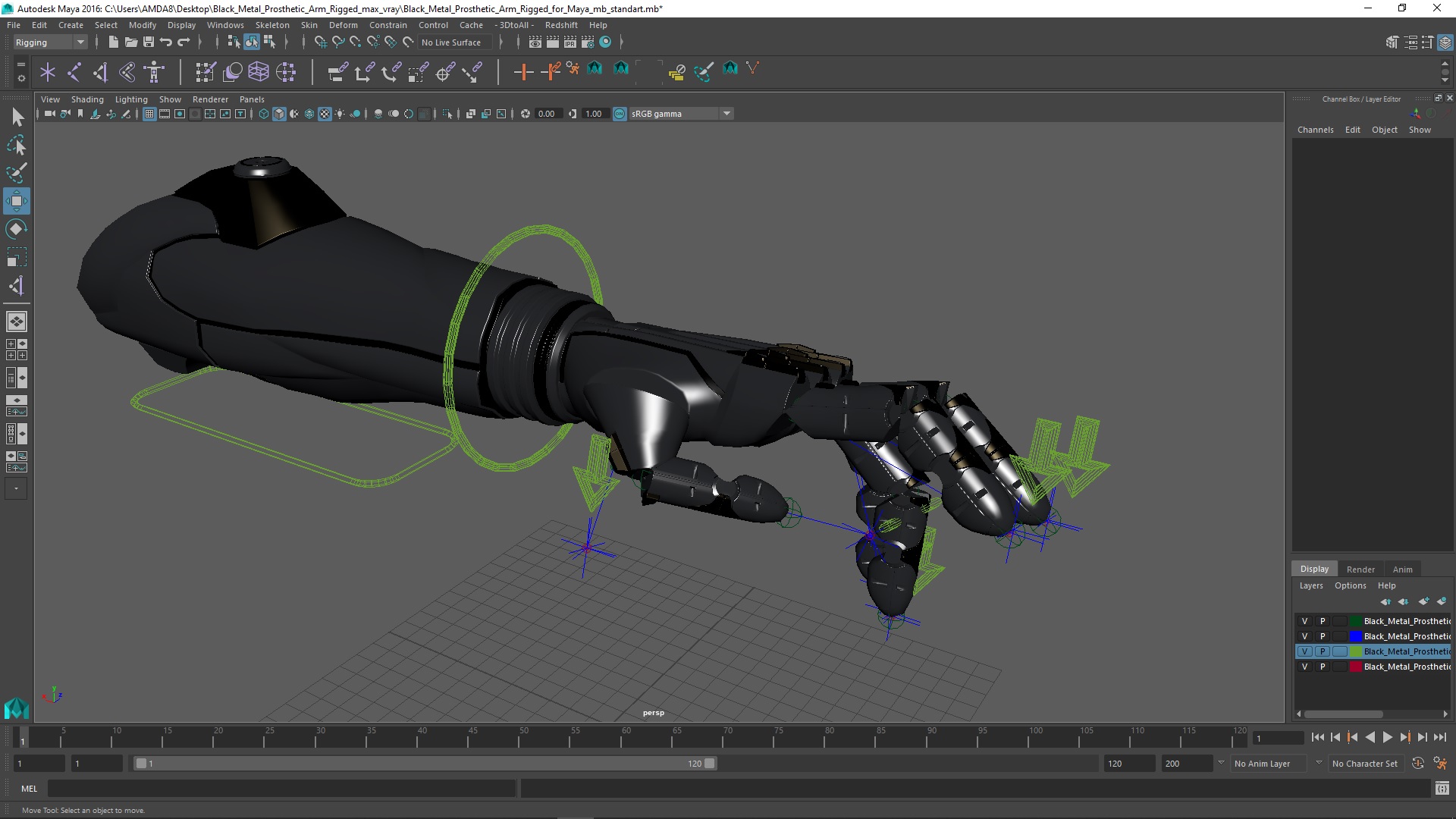This screenshot has width=1456, height=819.
Task: Toggle visibility of bottom layer row
Action: [1305, 666]
